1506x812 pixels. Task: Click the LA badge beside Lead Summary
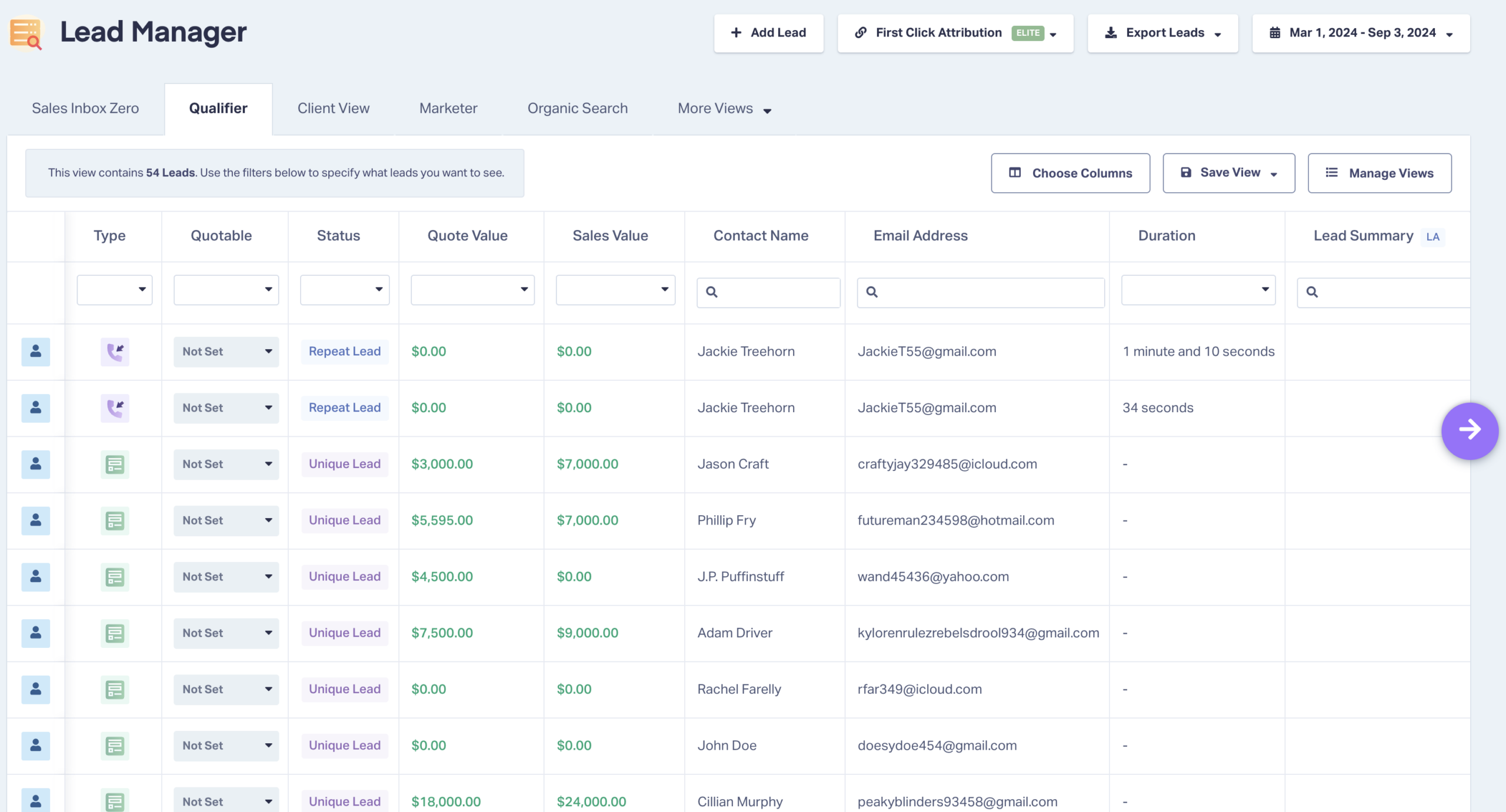[x=1432, y=237]
